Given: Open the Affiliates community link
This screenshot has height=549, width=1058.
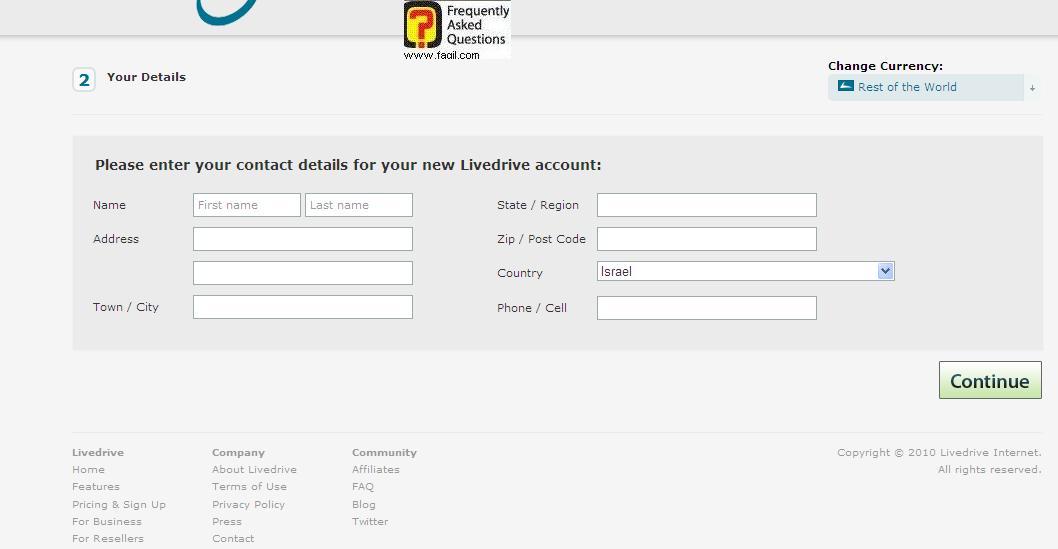Looking at the screenshot, I should coord(375,470).
